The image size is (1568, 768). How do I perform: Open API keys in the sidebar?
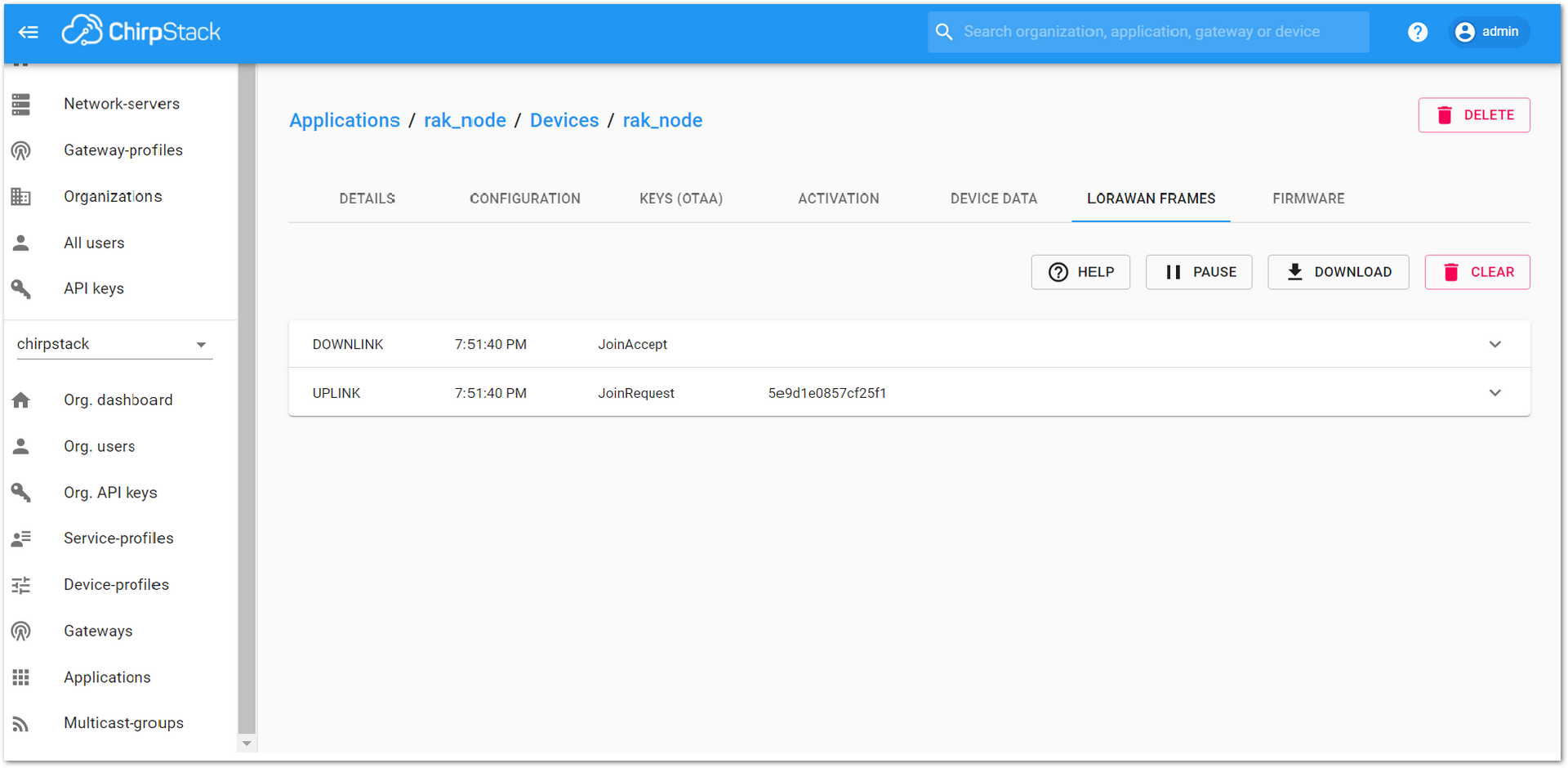tap(94, 288)
